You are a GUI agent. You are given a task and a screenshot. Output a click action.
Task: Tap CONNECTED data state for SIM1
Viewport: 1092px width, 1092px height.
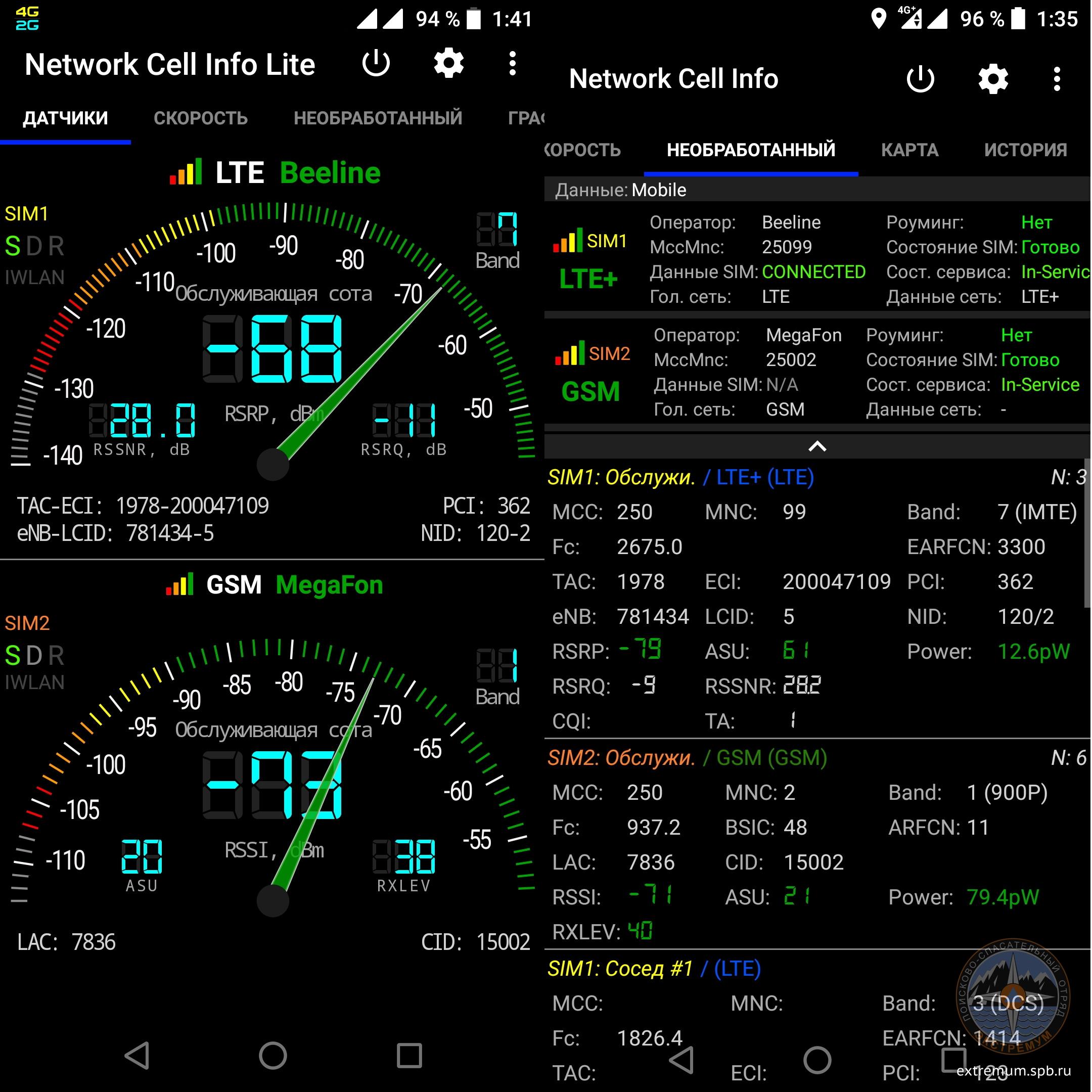813,272
